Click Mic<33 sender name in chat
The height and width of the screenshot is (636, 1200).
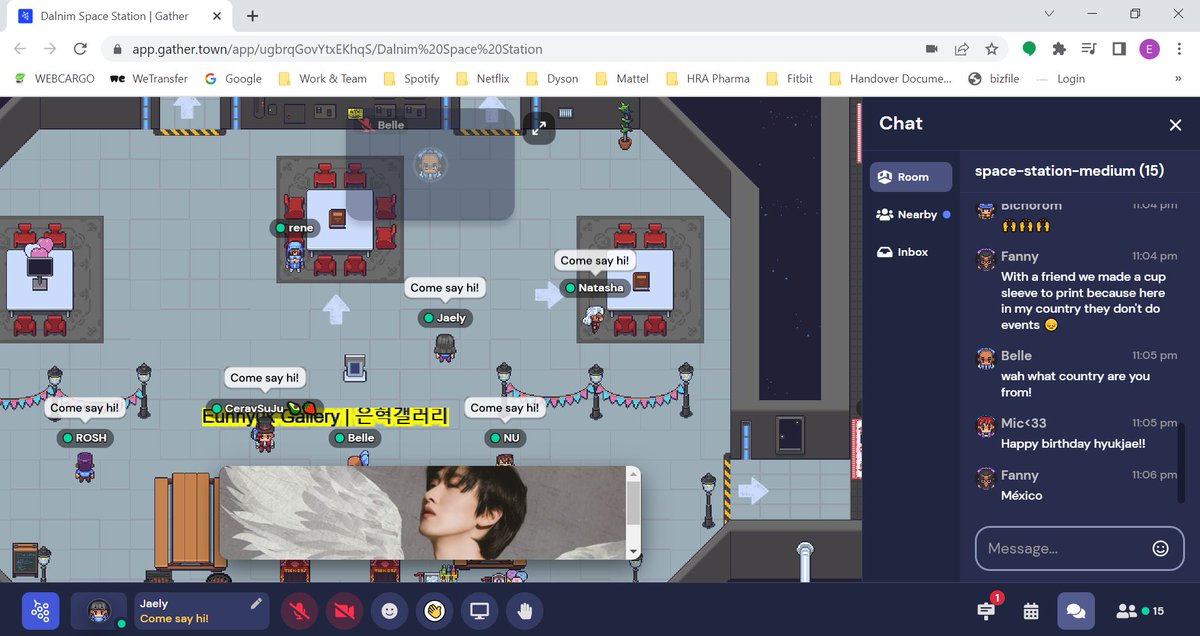pyautogui.click(x=1024, y=423)
